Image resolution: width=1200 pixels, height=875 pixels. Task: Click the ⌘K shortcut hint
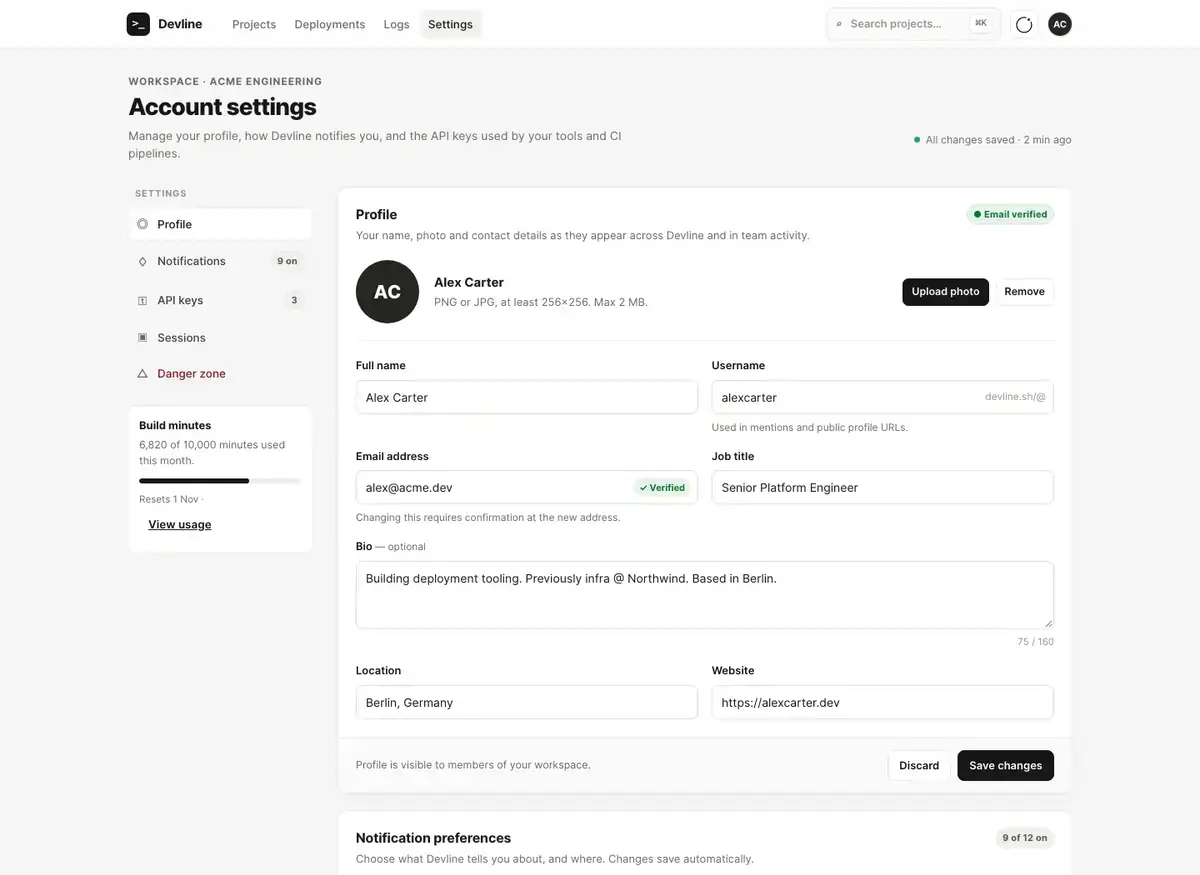pyautogui.click(x=981, y=23)
